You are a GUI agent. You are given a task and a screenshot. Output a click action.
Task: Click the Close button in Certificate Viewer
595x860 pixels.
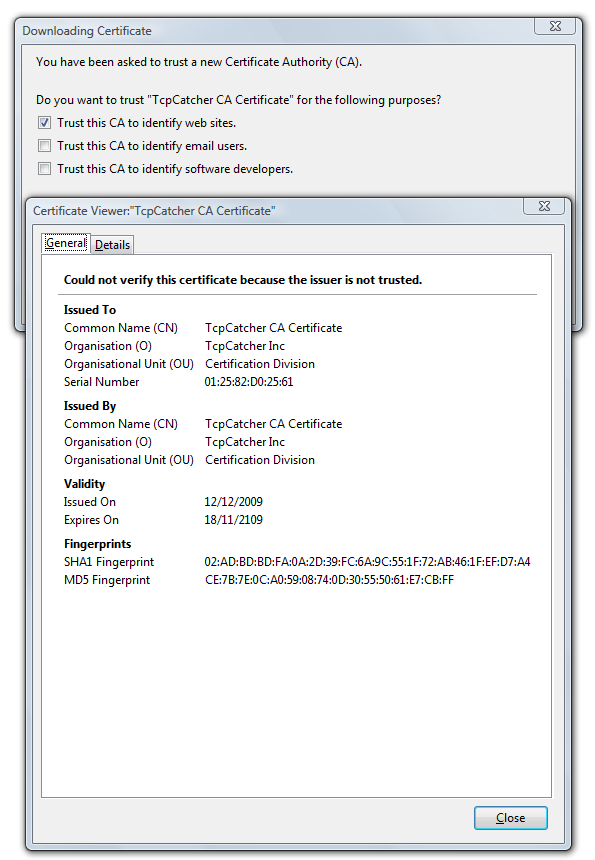coord(511,818)
